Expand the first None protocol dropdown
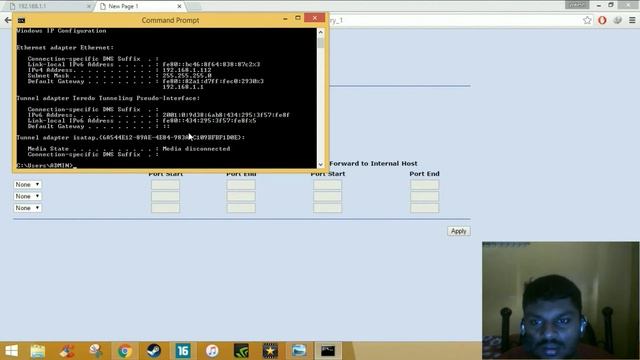This screenshot has height=360, width=640. click(x=27, y=184)
